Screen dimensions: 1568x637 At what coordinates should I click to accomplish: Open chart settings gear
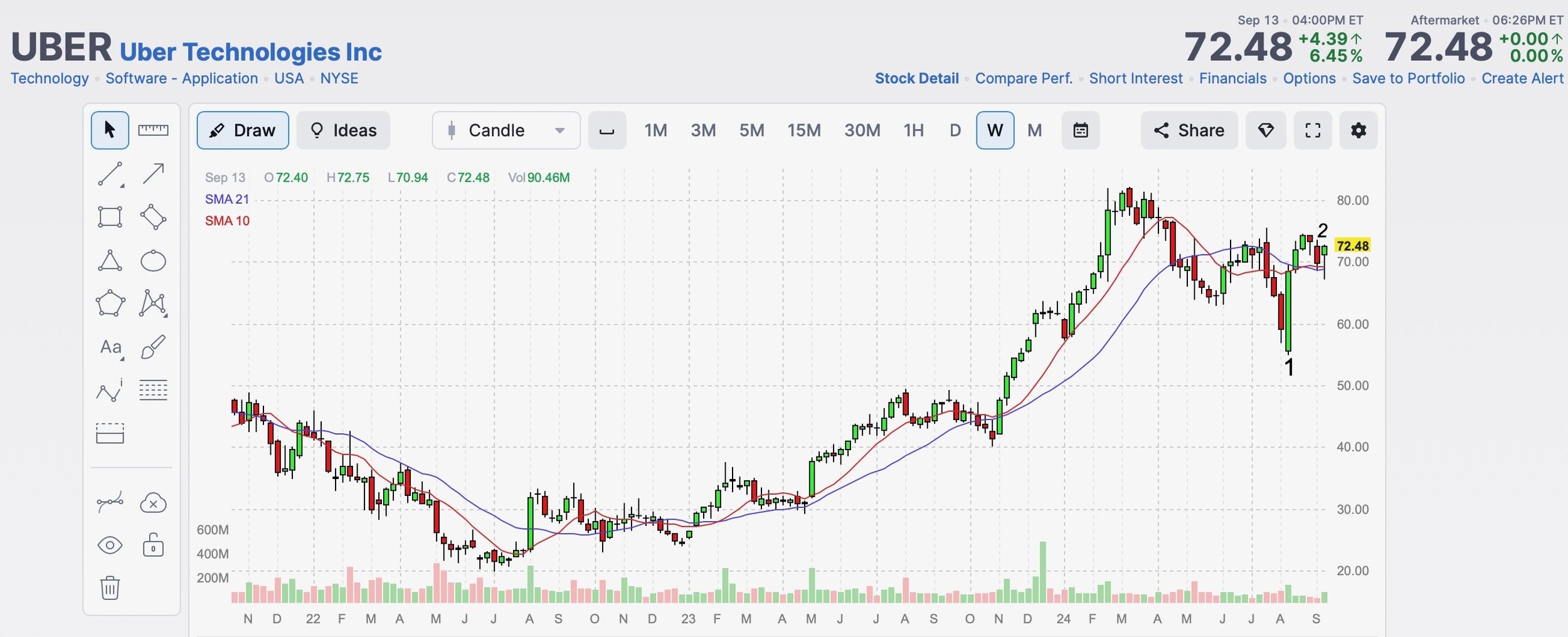[x=1359, y=130]
